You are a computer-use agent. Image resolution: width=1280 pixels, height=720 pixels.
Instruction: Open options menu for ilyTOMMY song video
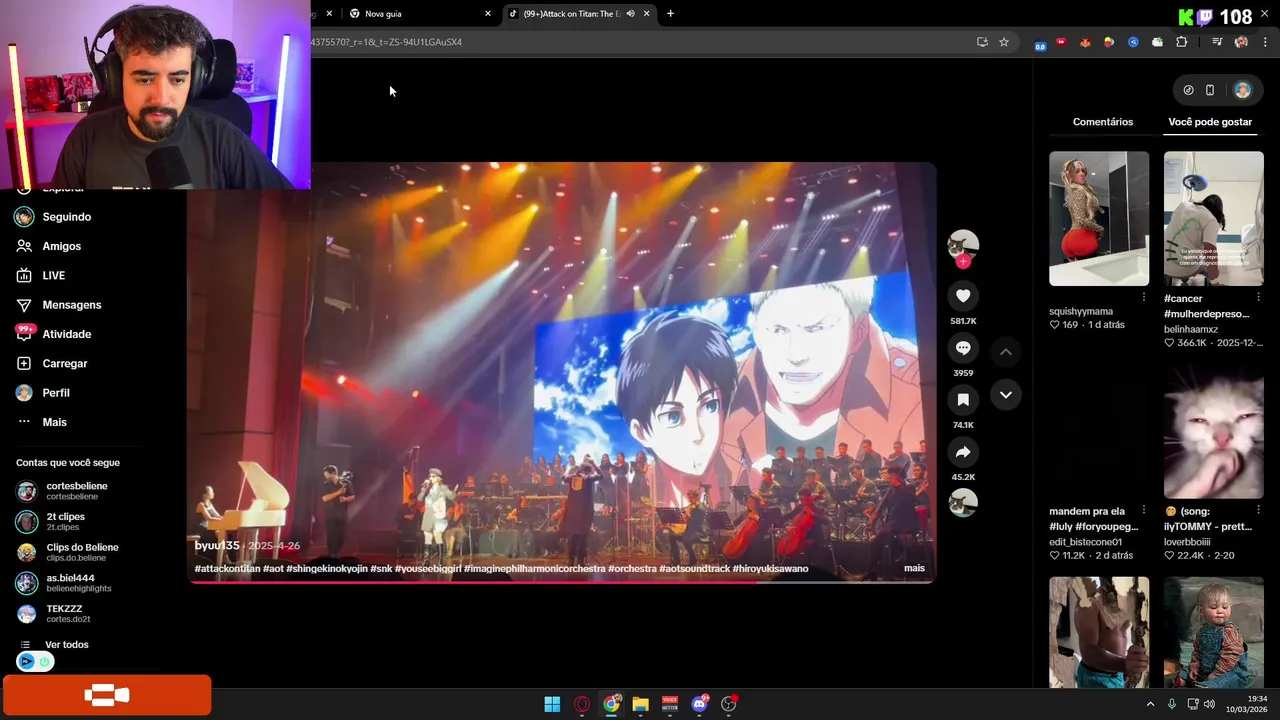click(1258, 510)
